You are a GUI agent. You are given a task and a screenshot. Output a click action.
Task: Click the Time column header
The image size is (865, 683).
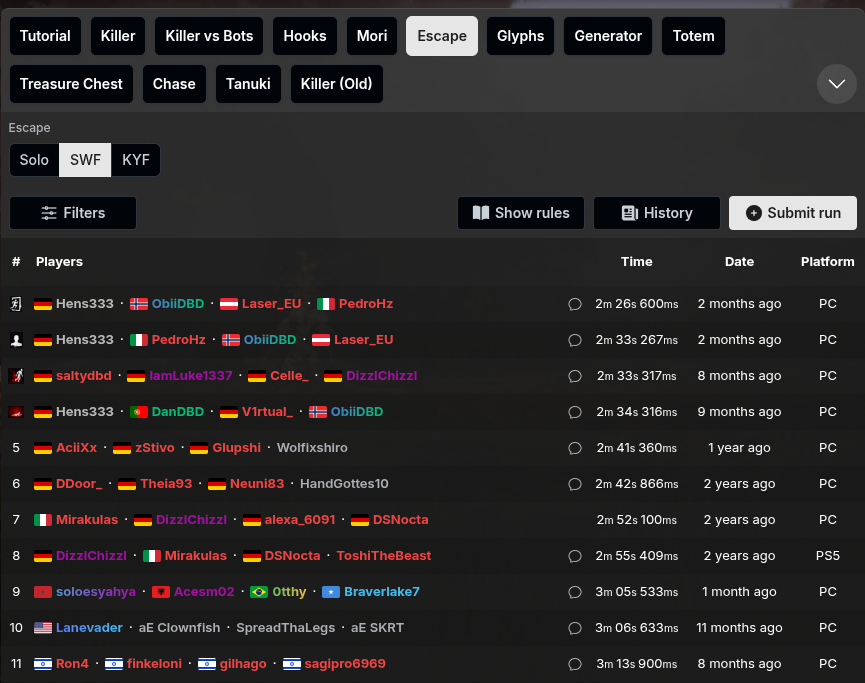tap(637, 262)
